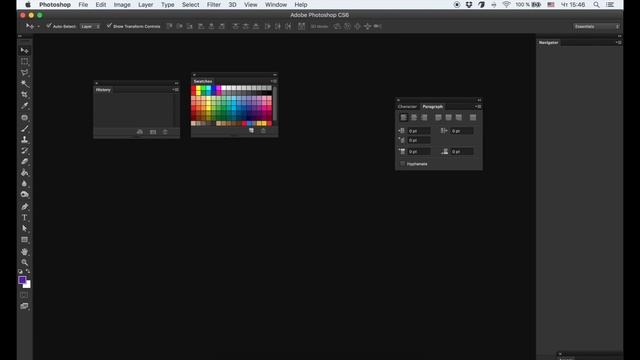Select the Path Selection tool
Screen dimensions: 640x360
click(24, 229)
